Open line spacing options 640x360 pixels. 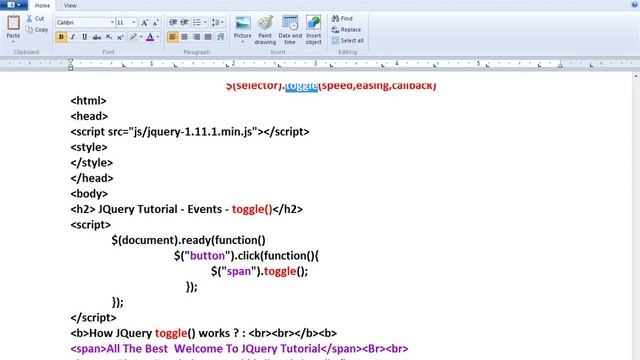[x=217, y=22]
